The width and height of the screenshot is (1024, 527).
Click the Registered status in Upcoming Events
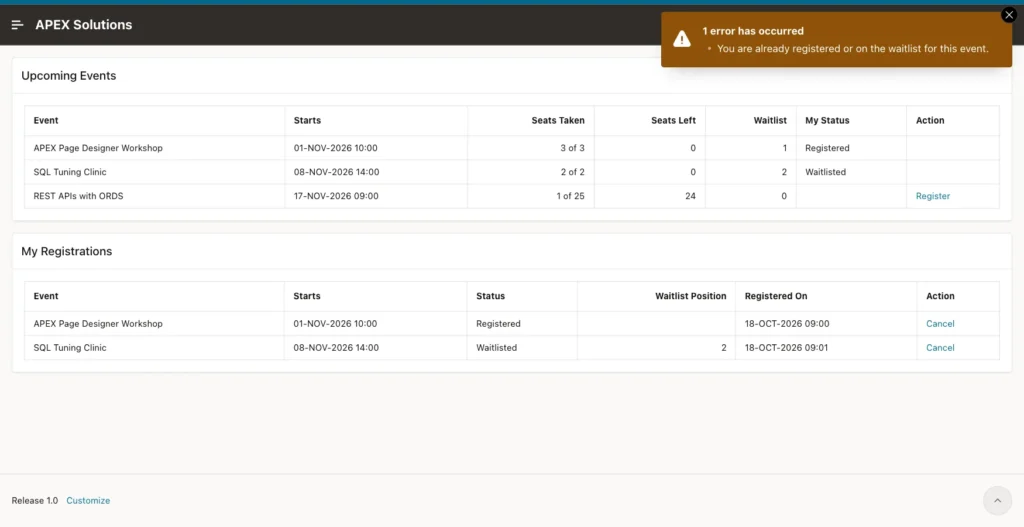point(827,148)
